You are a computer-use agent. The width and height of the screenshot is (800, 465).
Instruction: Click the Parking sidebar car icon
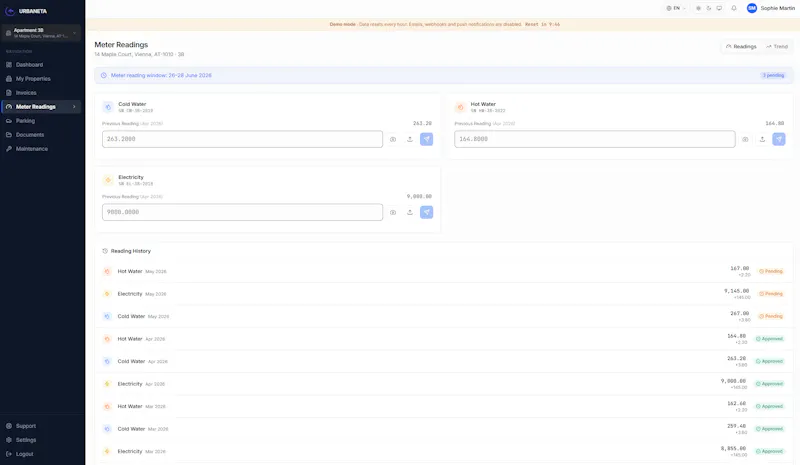click(9, 121)
